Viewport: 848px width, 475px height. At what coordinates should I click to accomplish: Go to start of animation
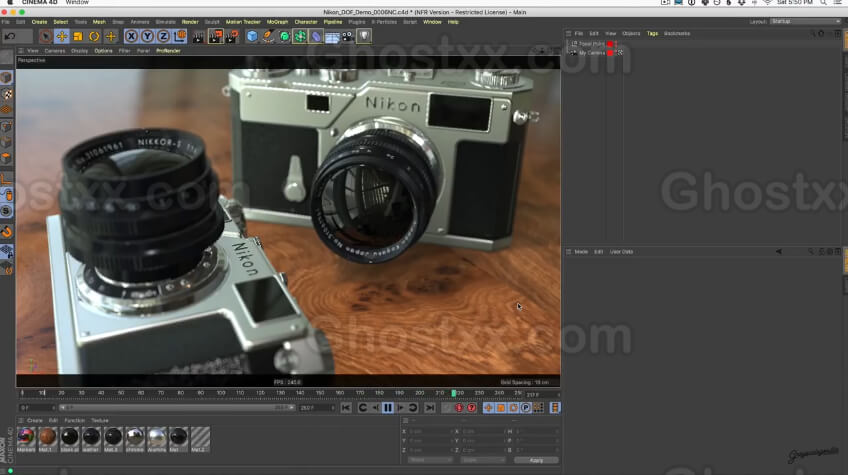346,408
